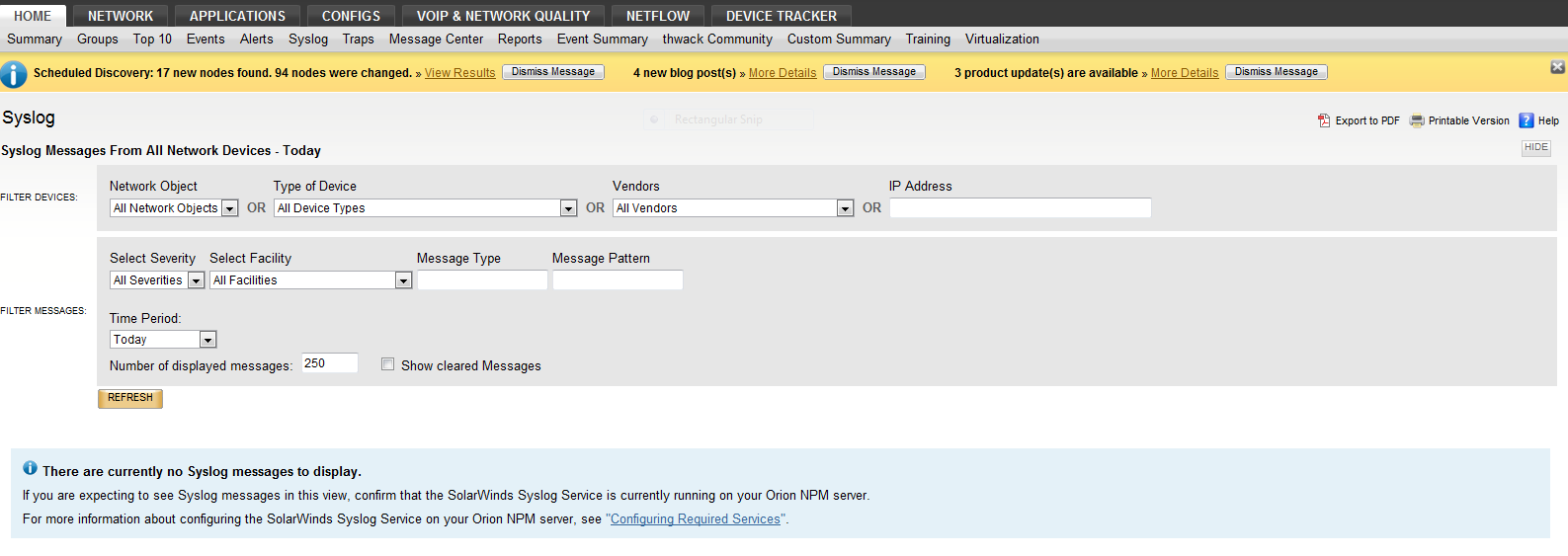
Task: Open the All Facilities dropdown
Action: [310, 280]
